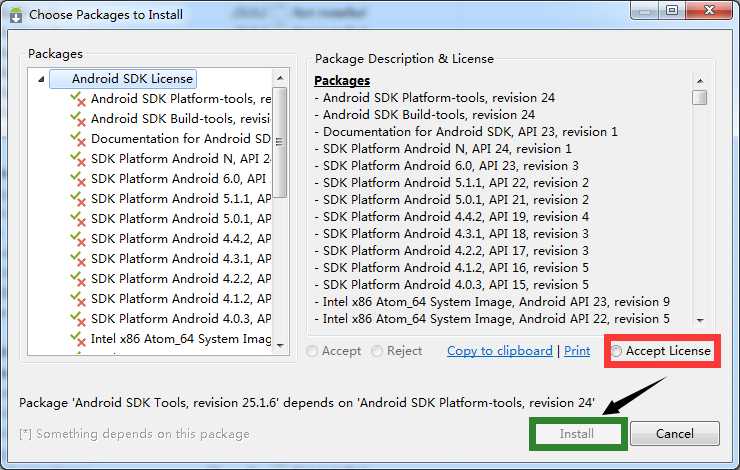Select Intel x86 Atom_64 System Image tree row
This screenshot has width=740, height=470.
(181, 339)
